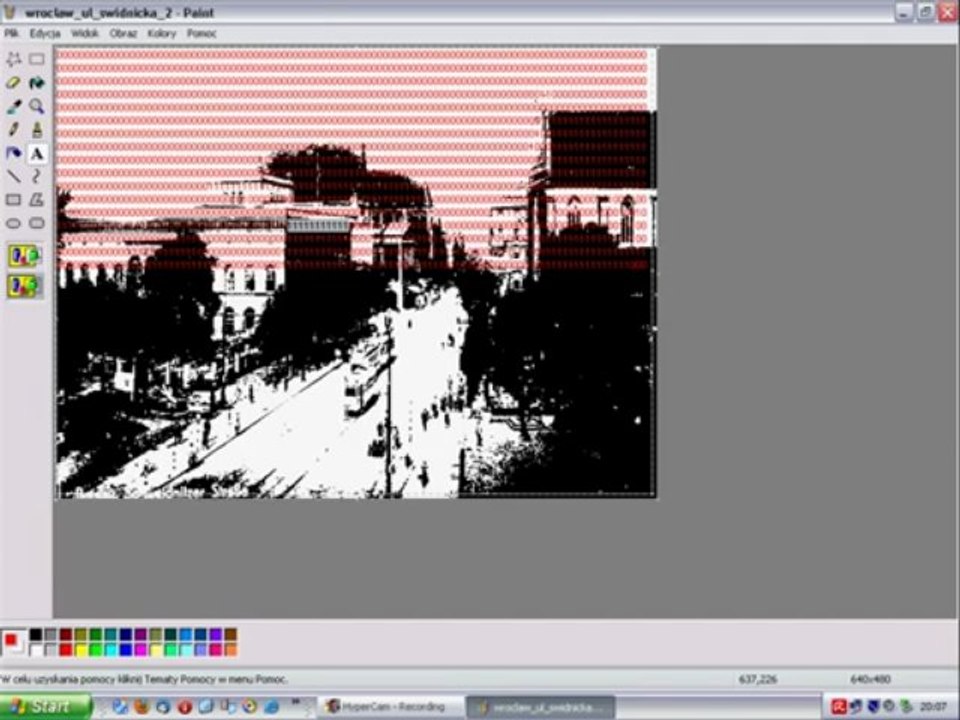Select the Magnifier tool
Screen dimensions: 960x720
(37, 106)
